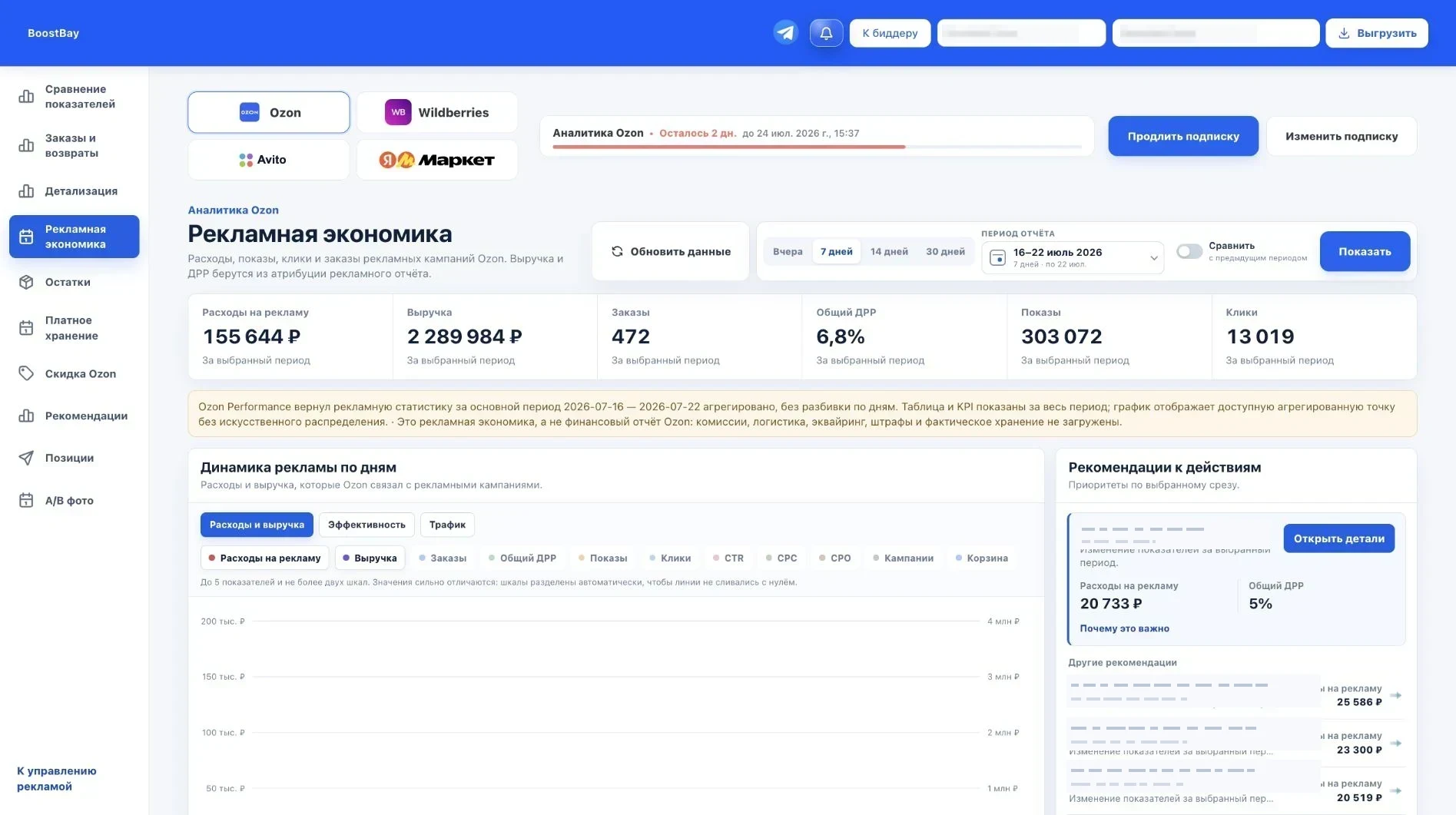Click the Avito dots logo icon
Viewport: 1456px width, 815px height.
246,160
